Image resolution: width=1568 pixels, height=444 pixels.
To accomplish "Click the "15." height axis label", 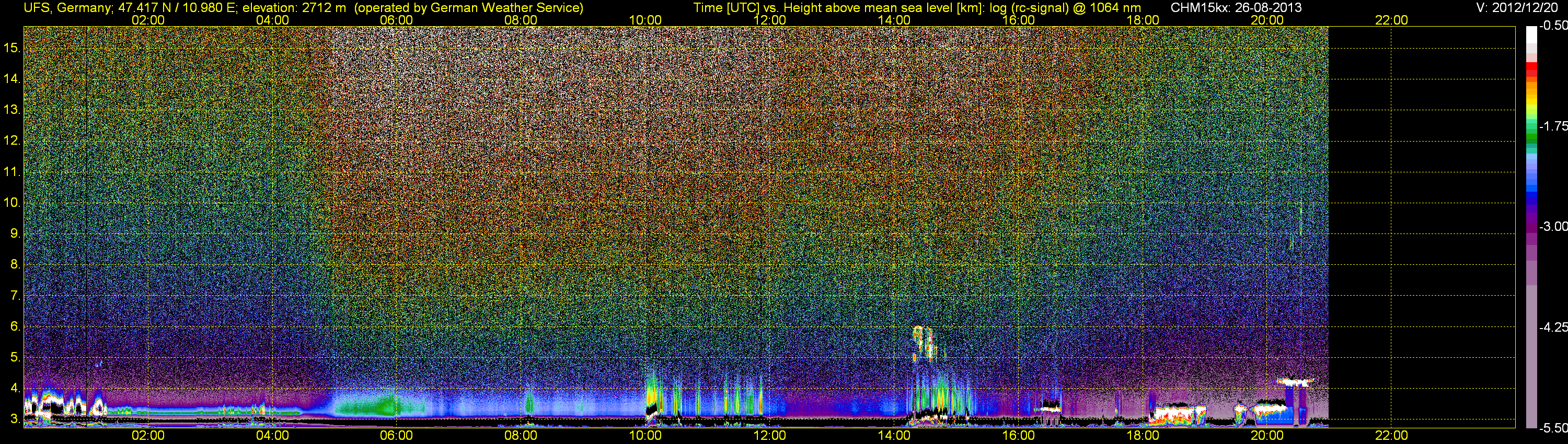I will [12, 48].
